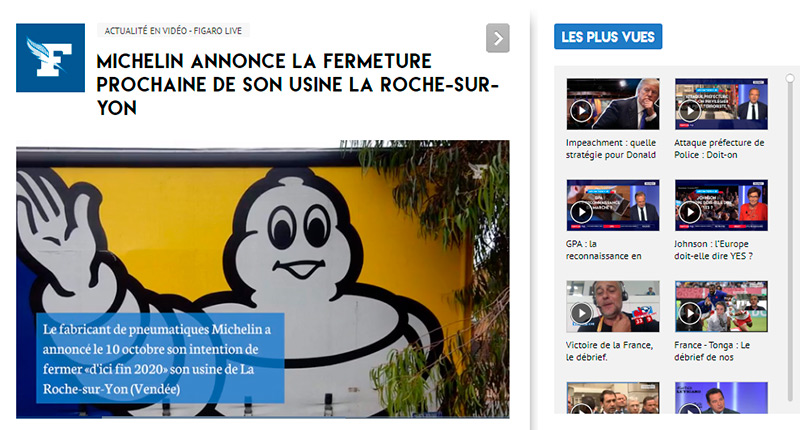Play the GPA reconnaissance video
800x430 pixels.
click(613, 205)
